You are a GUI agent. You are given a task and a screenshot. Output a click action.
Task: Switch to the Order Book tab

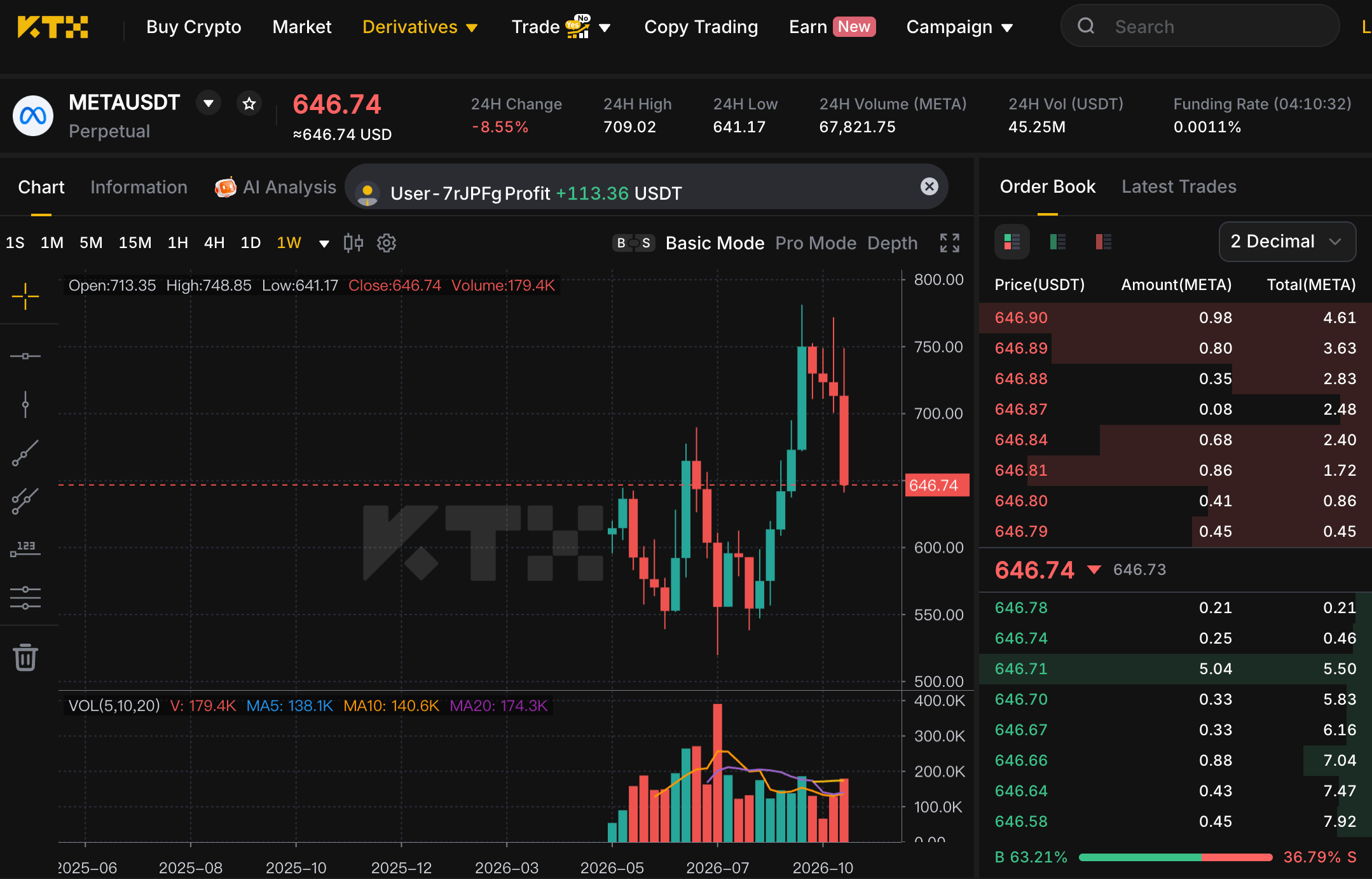coord(1048,186)
